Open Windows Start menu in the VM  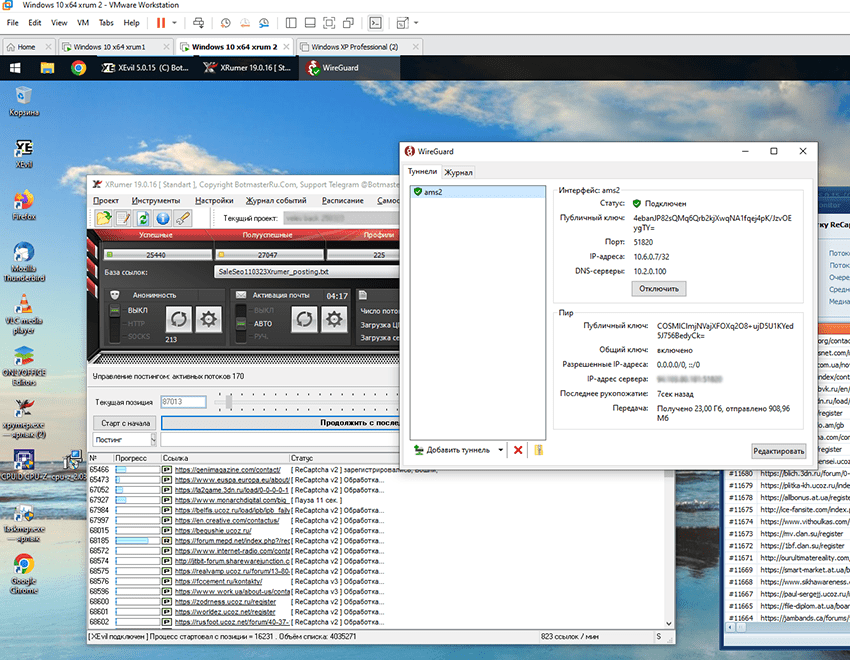pyautogui.click(x=15, y=68)
